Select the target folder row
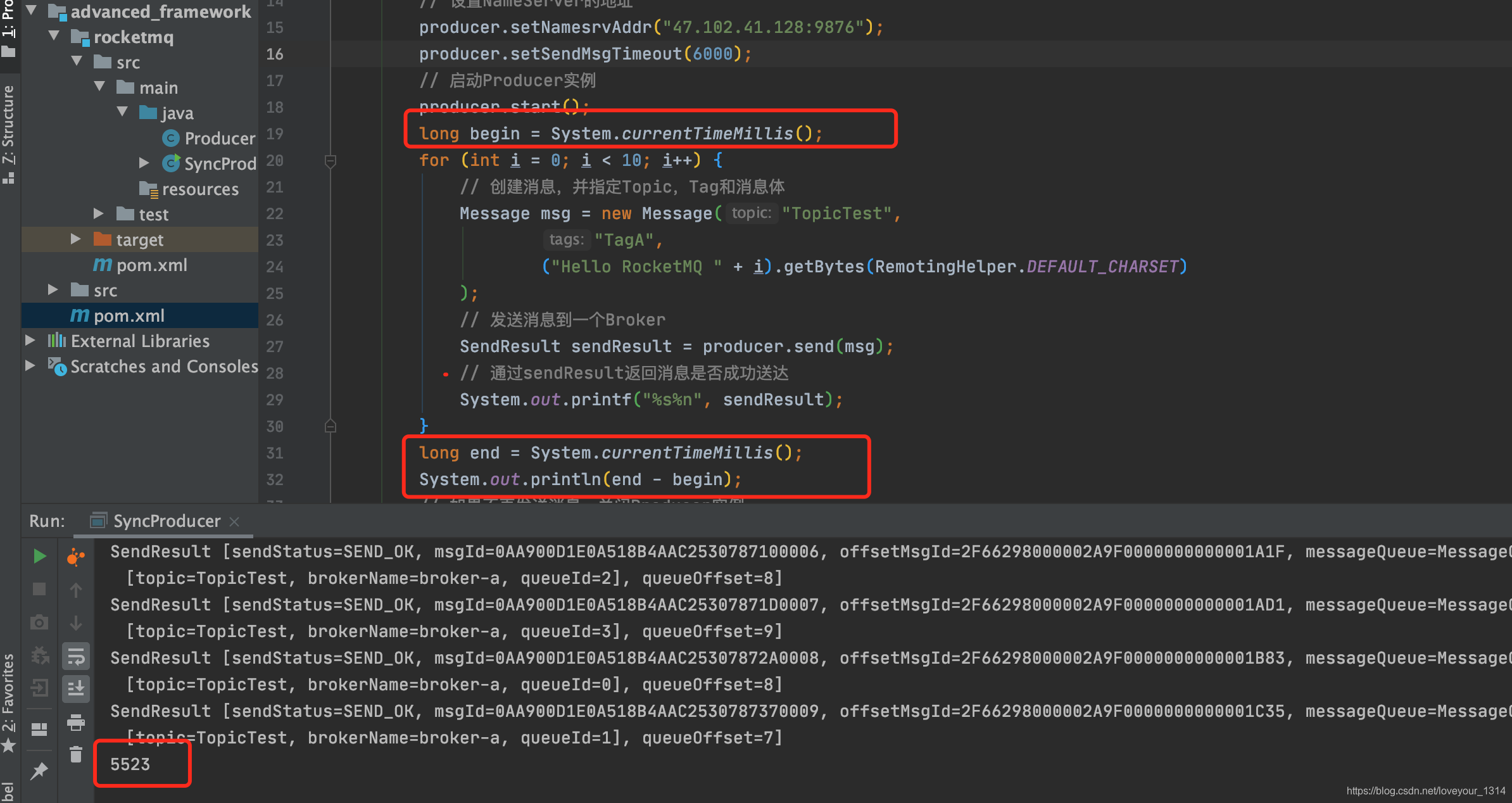This screenshot has height=803, width=1512. 140,239
